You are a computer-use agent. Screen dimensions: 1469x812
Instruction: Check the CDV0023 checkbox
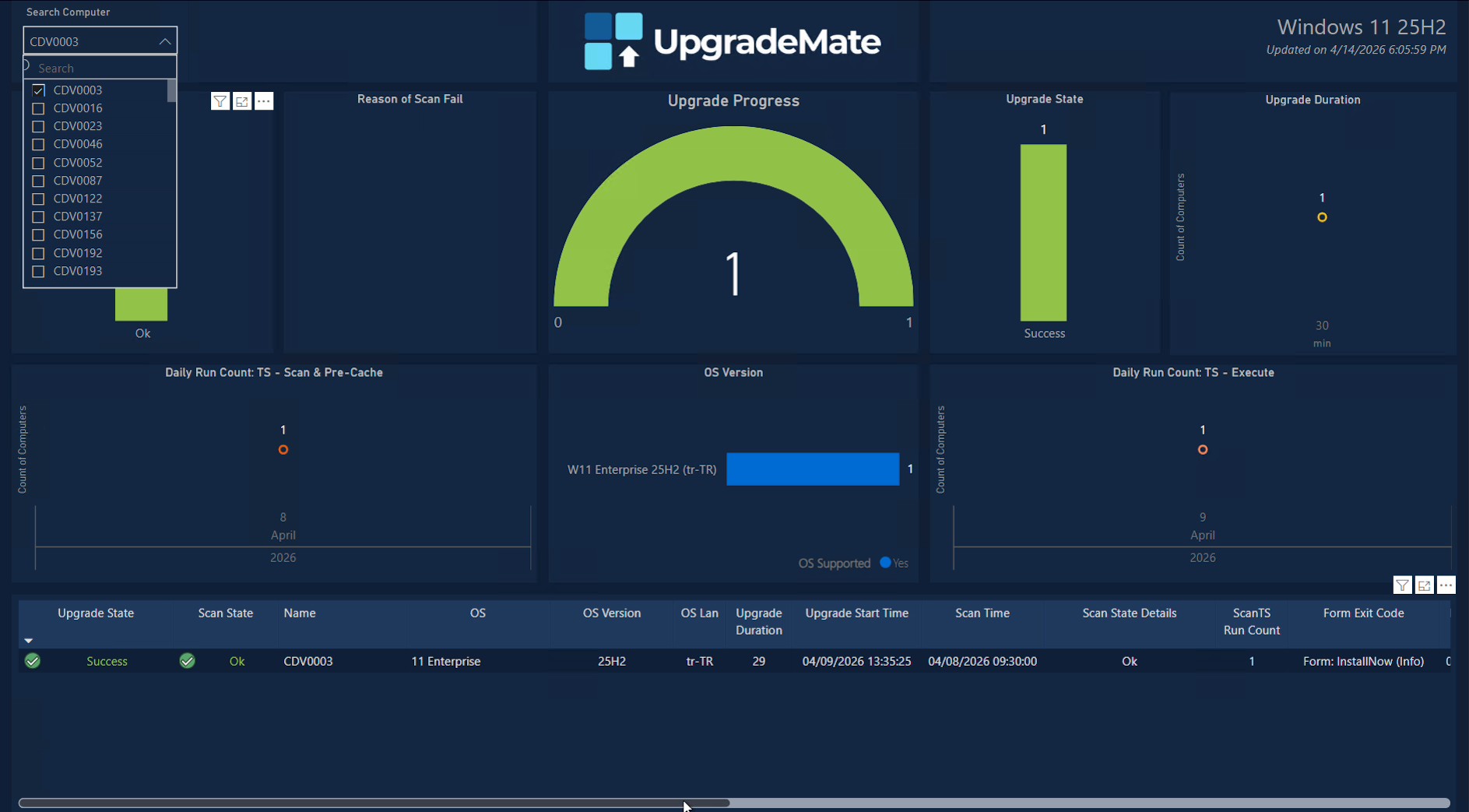pos(38,126)
